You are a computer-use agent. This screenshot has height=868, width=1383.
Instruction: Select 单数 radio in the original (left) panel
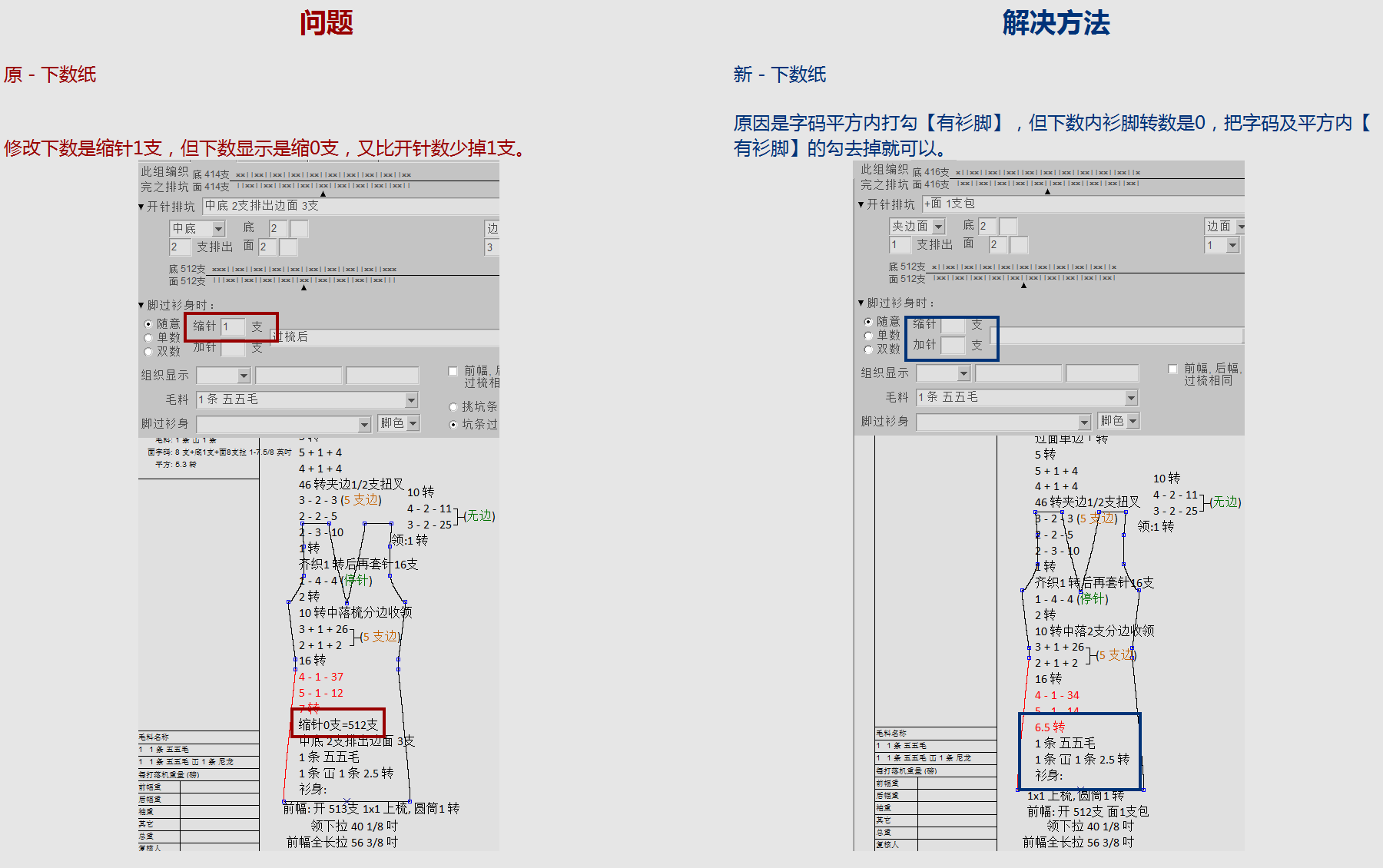148,338
